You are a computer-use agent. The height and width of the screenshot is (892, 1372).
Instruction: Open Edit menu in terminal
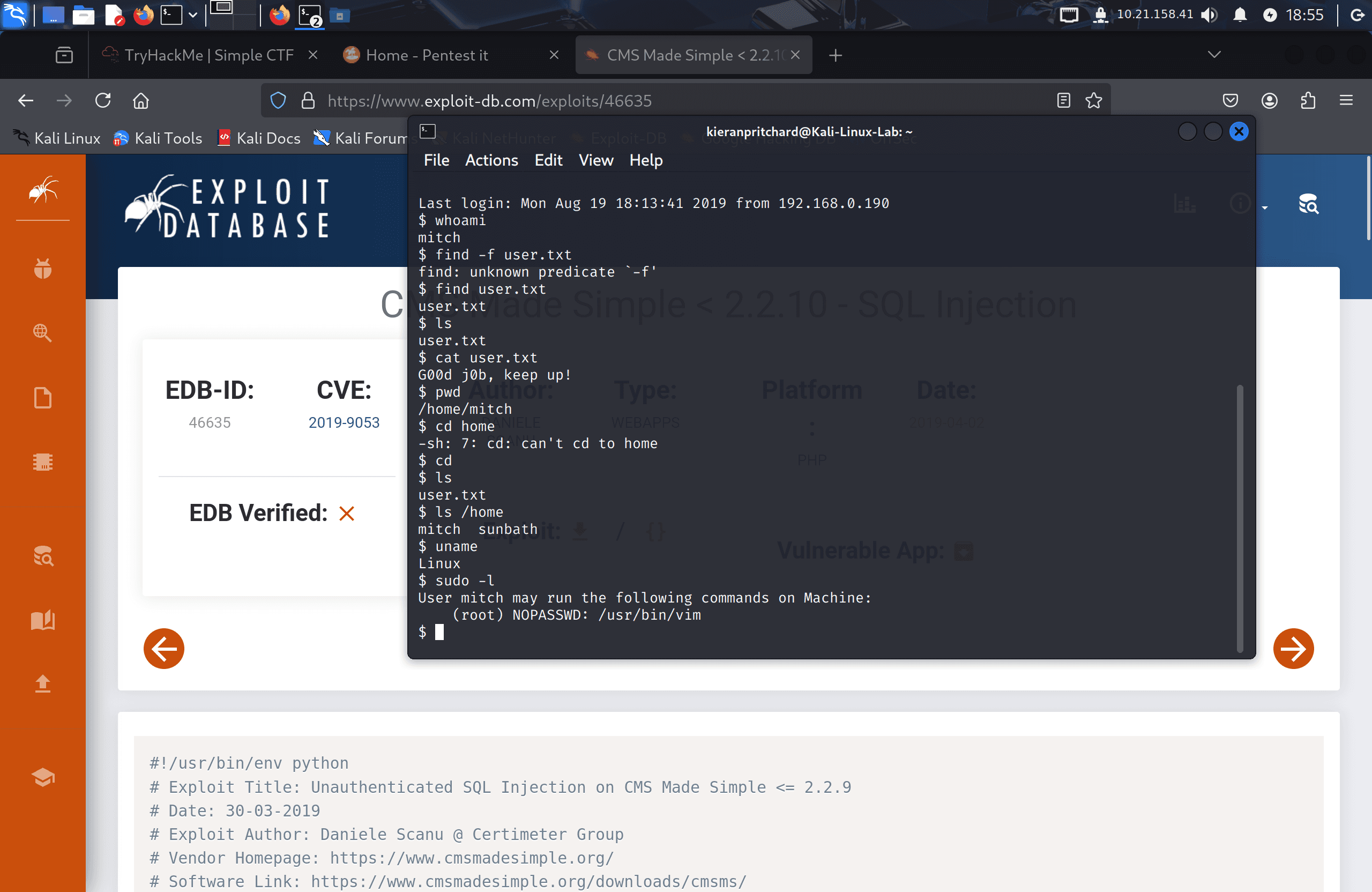[548, 160]
